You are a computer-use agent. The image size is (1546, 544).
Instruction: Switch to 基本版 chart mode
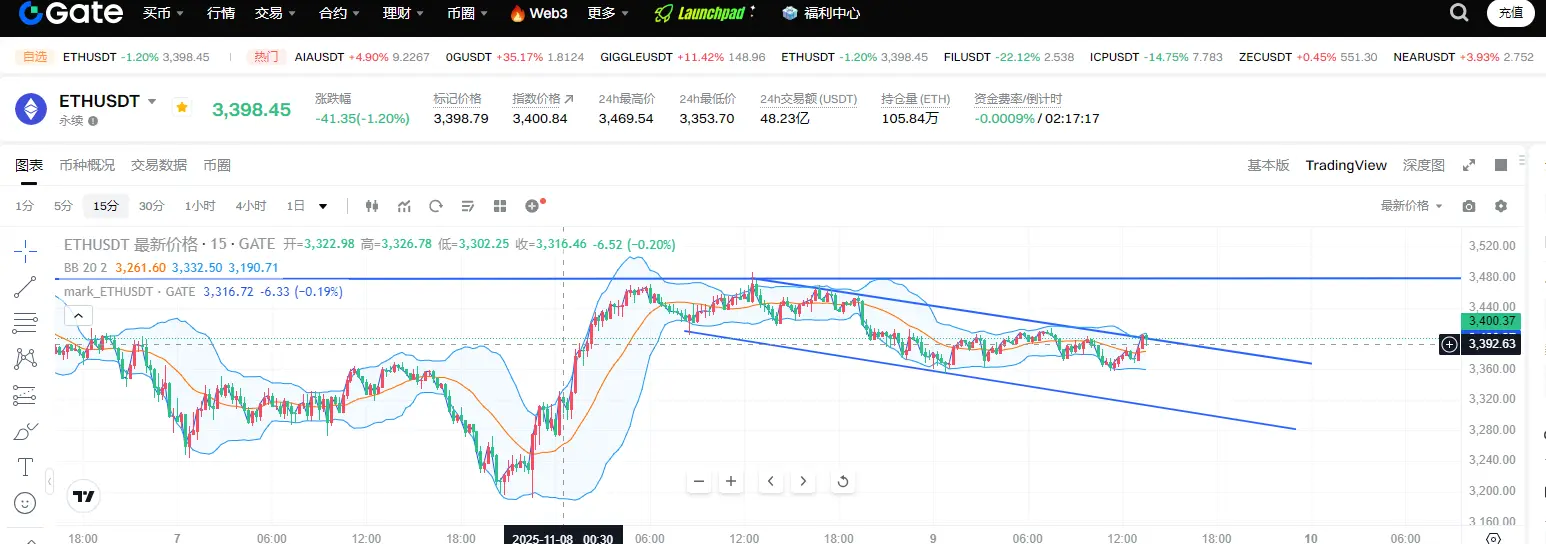tap(1268, 165)
